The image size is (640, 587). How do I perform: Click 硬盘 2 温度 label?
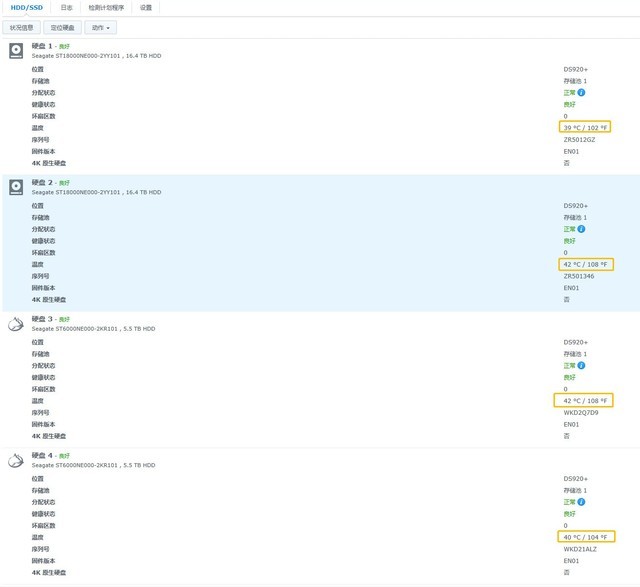(x=38, y=265)
